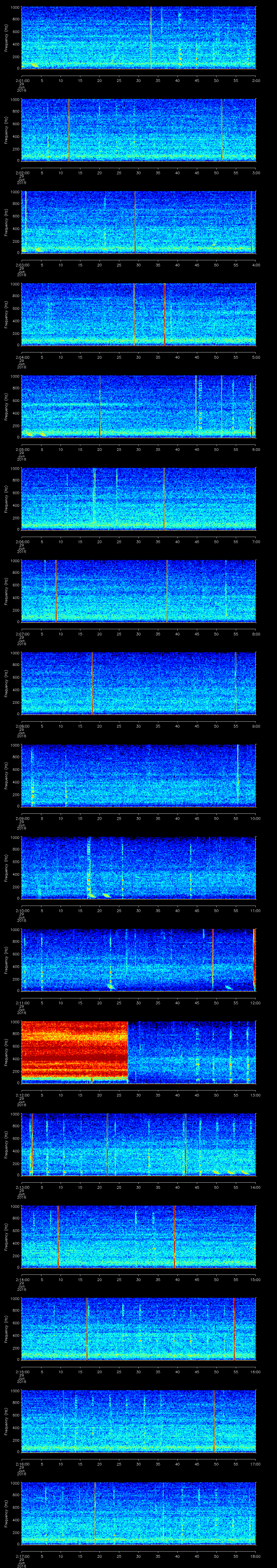The image size is (277, 1568).
Task: Click the '2:01:00' start time label
Action: point(22,80)
